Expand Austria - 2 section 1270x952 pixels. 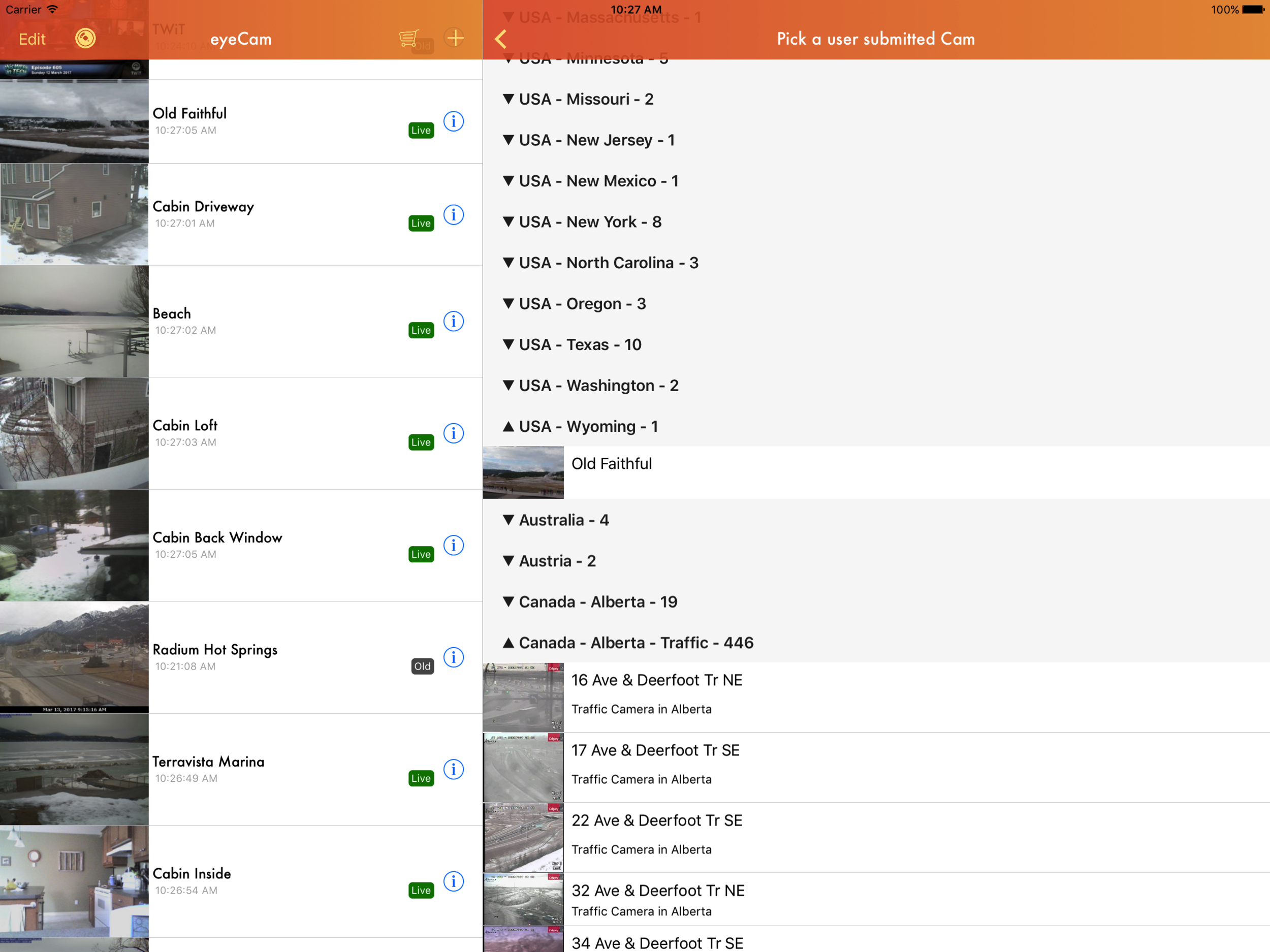(876, 561)
